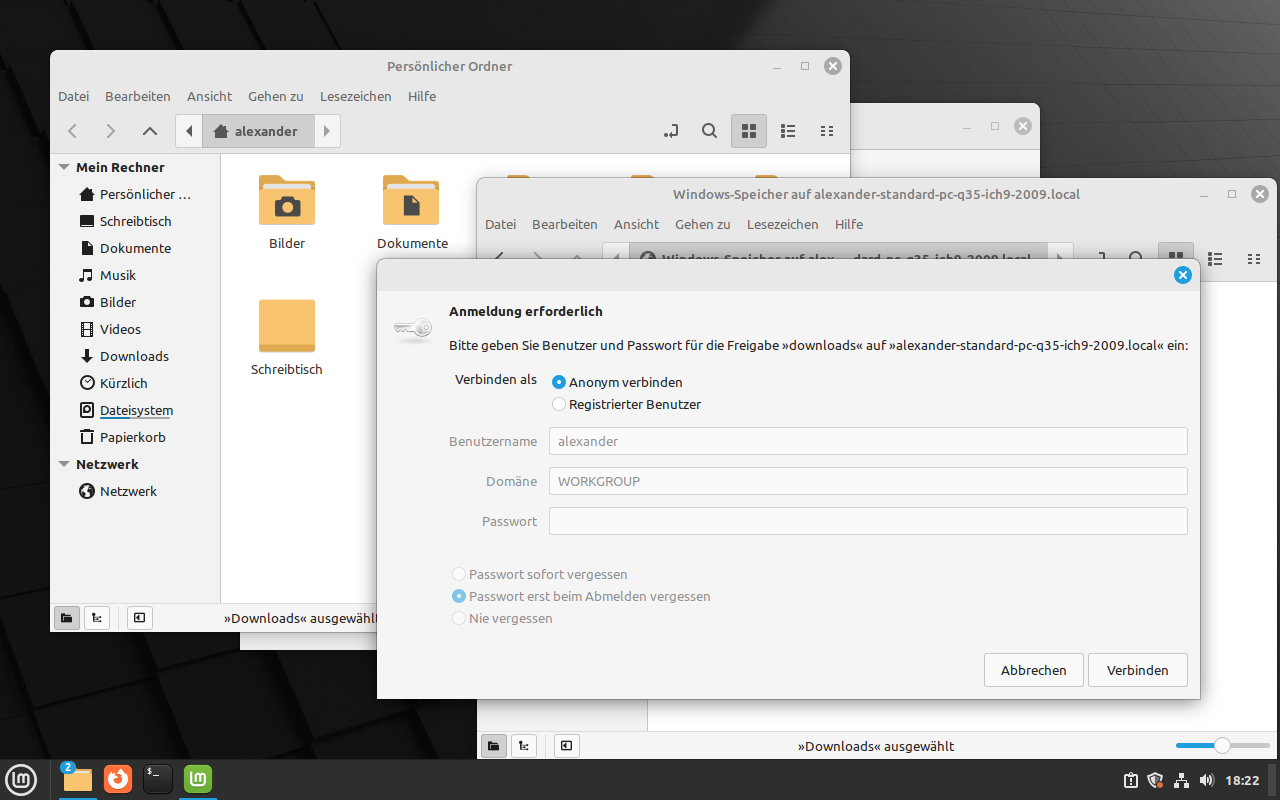The width and height of the screenshot is (1280, 800).
Task: Open Datei menu in Persönlicher Ordner
Action: (x=74, y=96)
